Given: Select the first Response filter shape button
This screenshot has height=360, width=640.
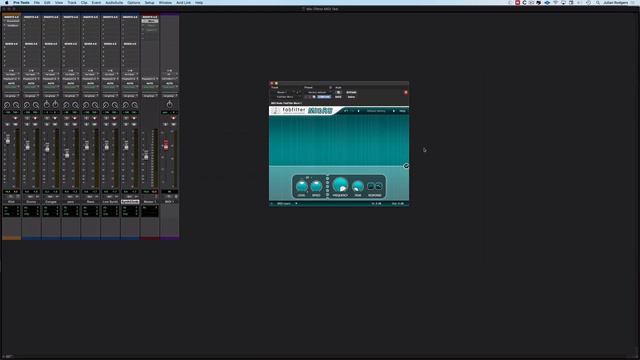Looking at the screenshot, I should pyautogui.click(x=370, y=187).
